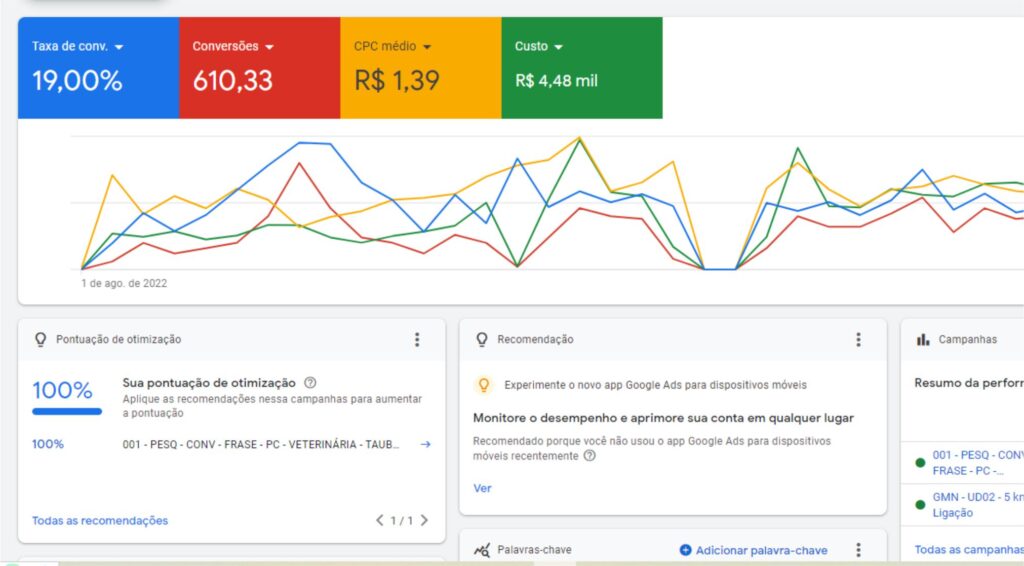Click green status dot of 001 - PESQ campaign
This screenshot has width=1024, height=566.
click(x=920, y=463)
